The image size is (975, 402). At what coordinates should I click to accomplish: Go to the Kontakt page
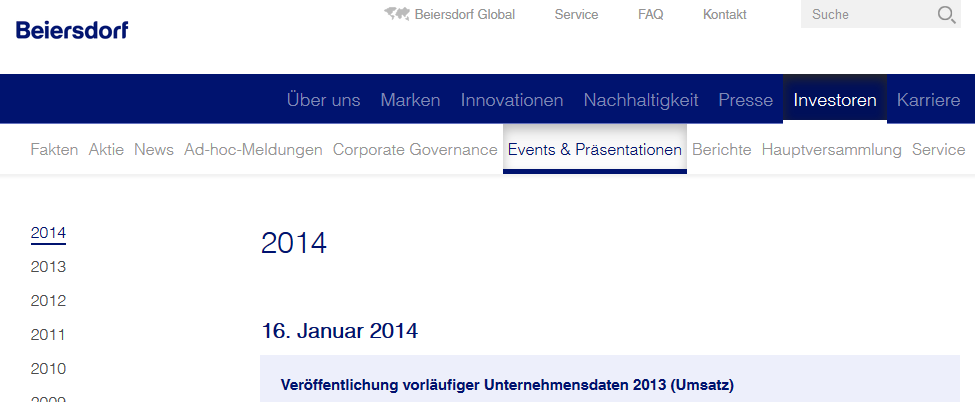[725, 14]
